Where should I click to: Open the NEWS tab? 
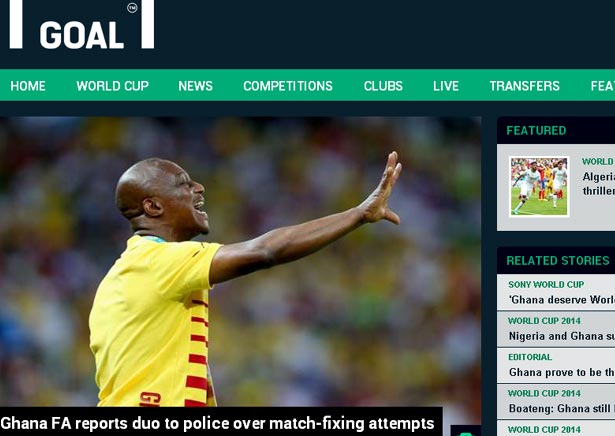pyautogui.click(x=195, y=86)
